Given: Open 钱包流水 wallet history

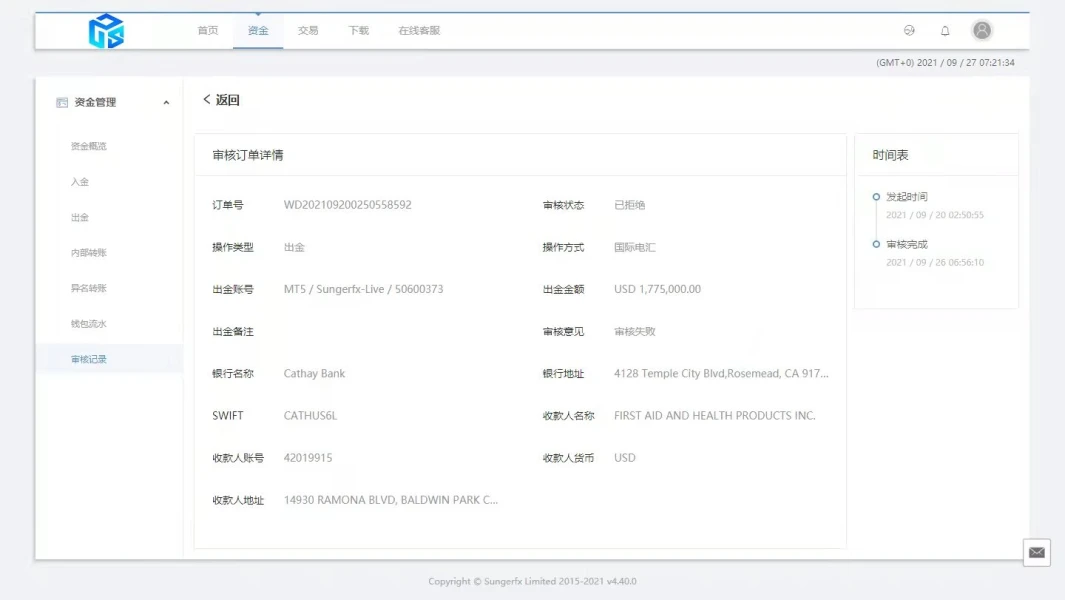Looking at the screenshot, I should click(88, 324).
